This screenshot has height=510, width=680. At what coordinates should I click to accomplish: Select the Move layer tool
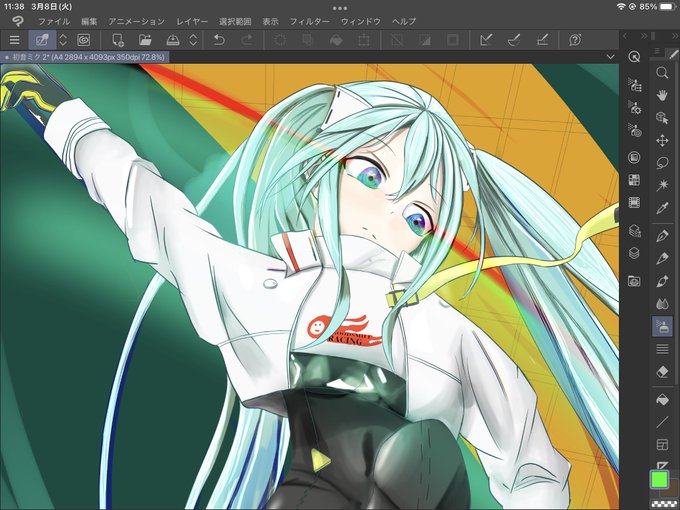662,141
